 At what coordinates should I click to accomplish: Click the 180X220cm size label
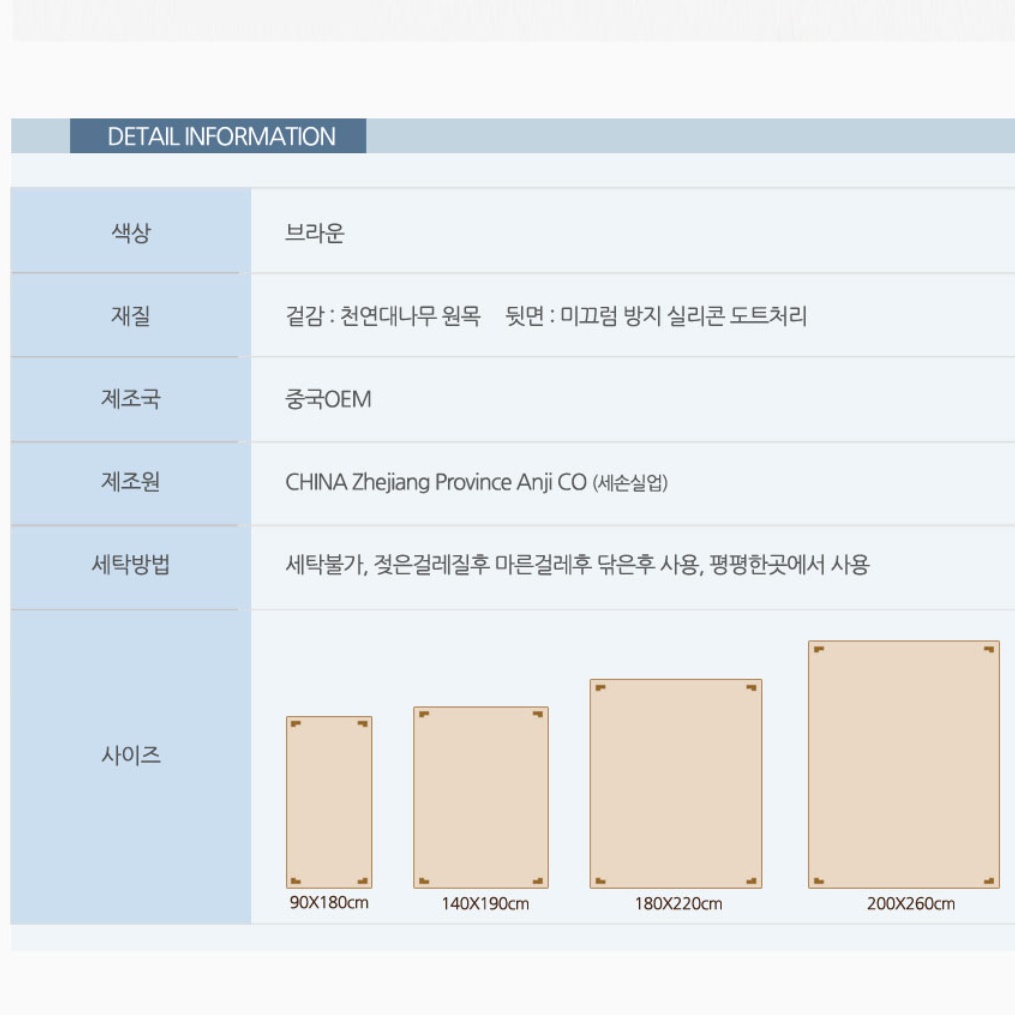[x=678, y=904]
